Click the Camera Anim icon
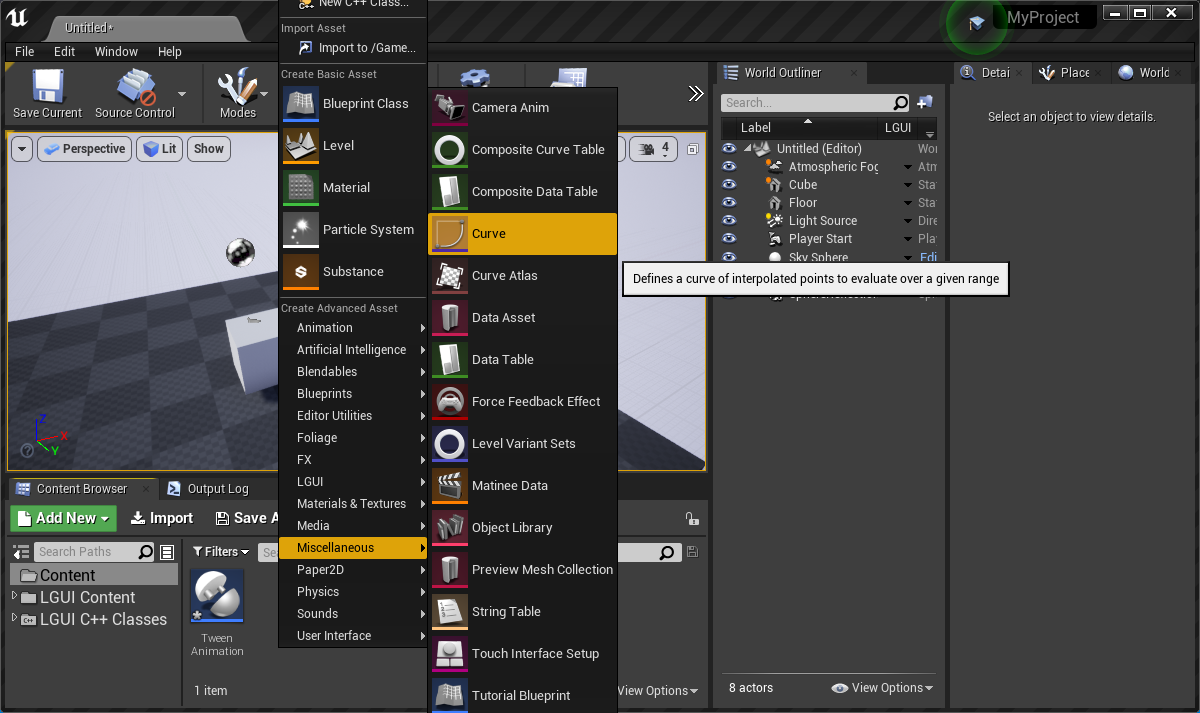This screenshot has width=1200, height=713. pyautogui.click(x=450, y=108)
